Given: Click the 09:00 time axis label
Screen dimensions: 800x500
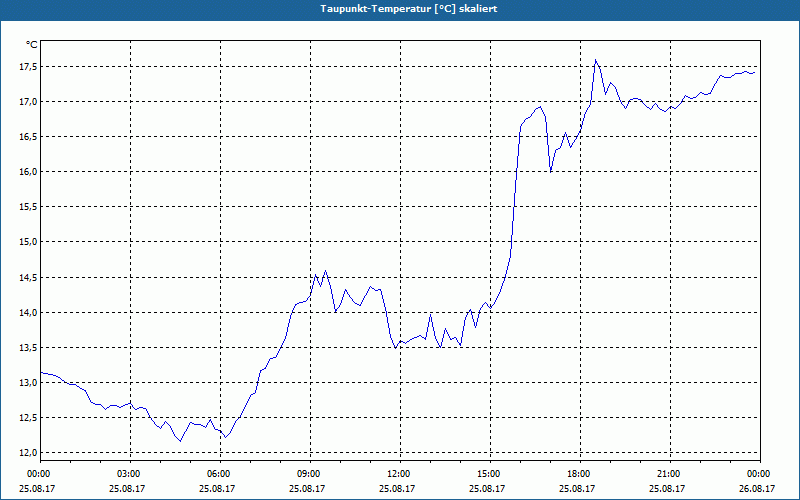Looking at the screenshot, I should click(310, 474).
